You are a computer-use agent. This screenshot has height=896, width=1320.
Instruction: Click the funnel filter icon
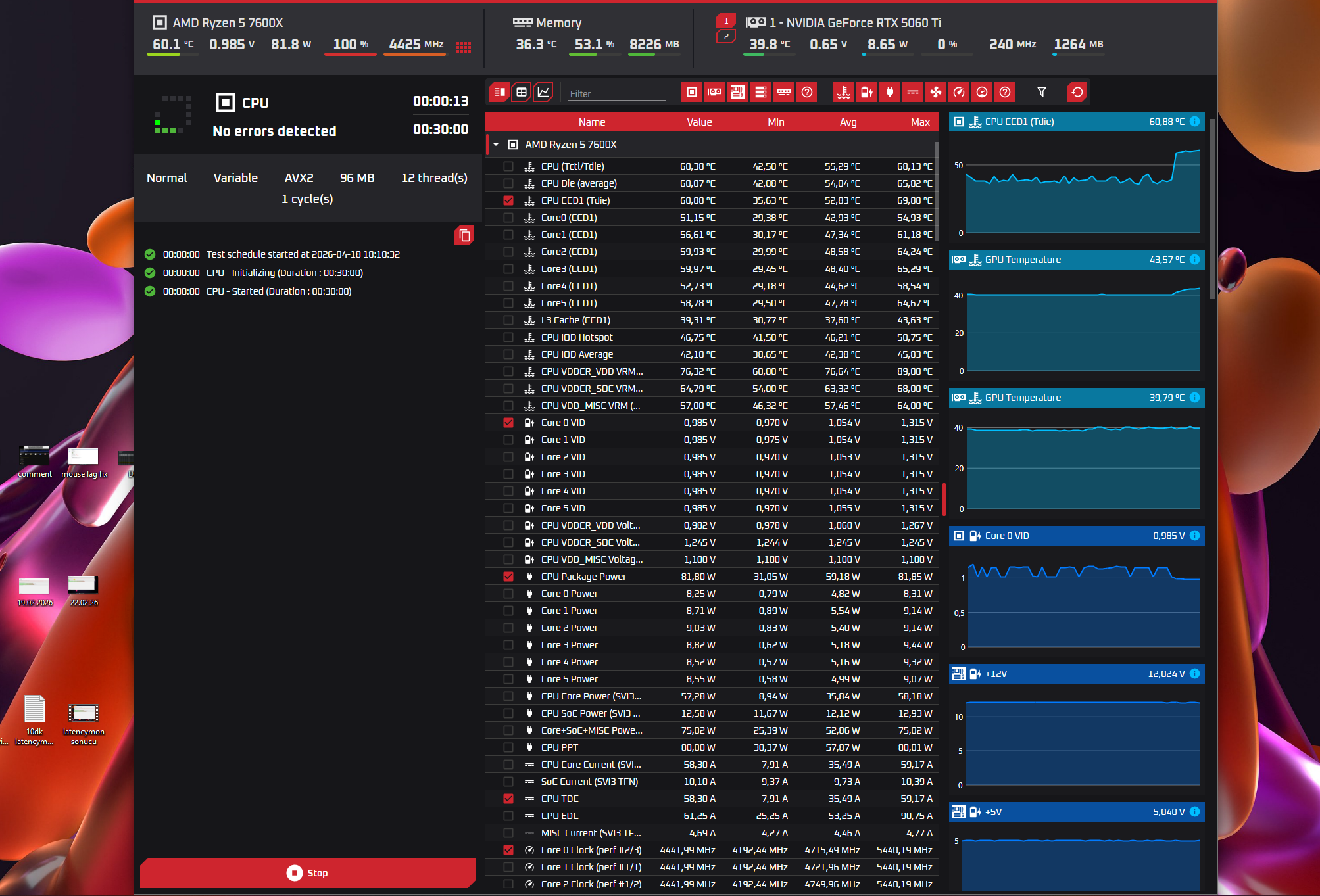1042,92
